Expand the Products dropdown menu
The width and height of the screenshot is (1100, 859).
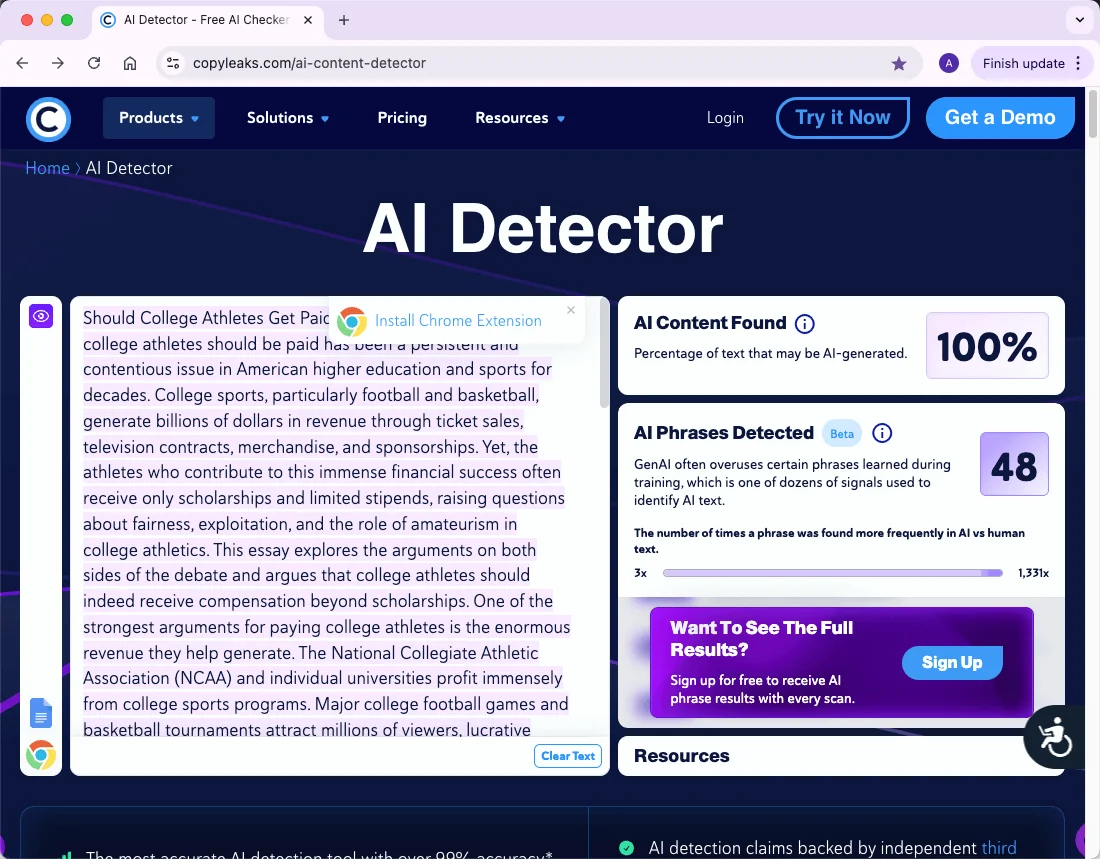(x=159, y=118)
